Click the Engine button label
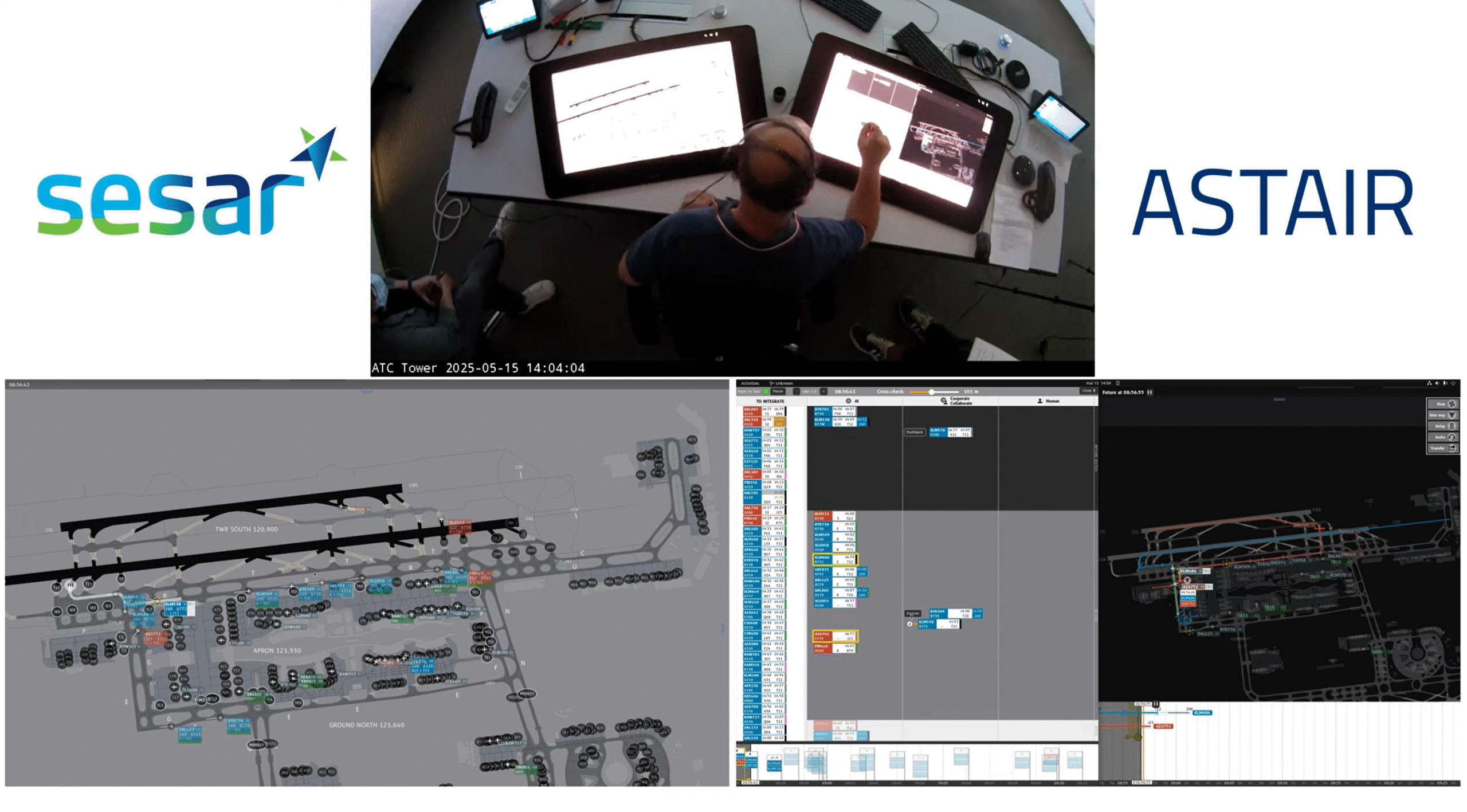The width and height of the screenshot is (1467, 812). pos(913,613)
